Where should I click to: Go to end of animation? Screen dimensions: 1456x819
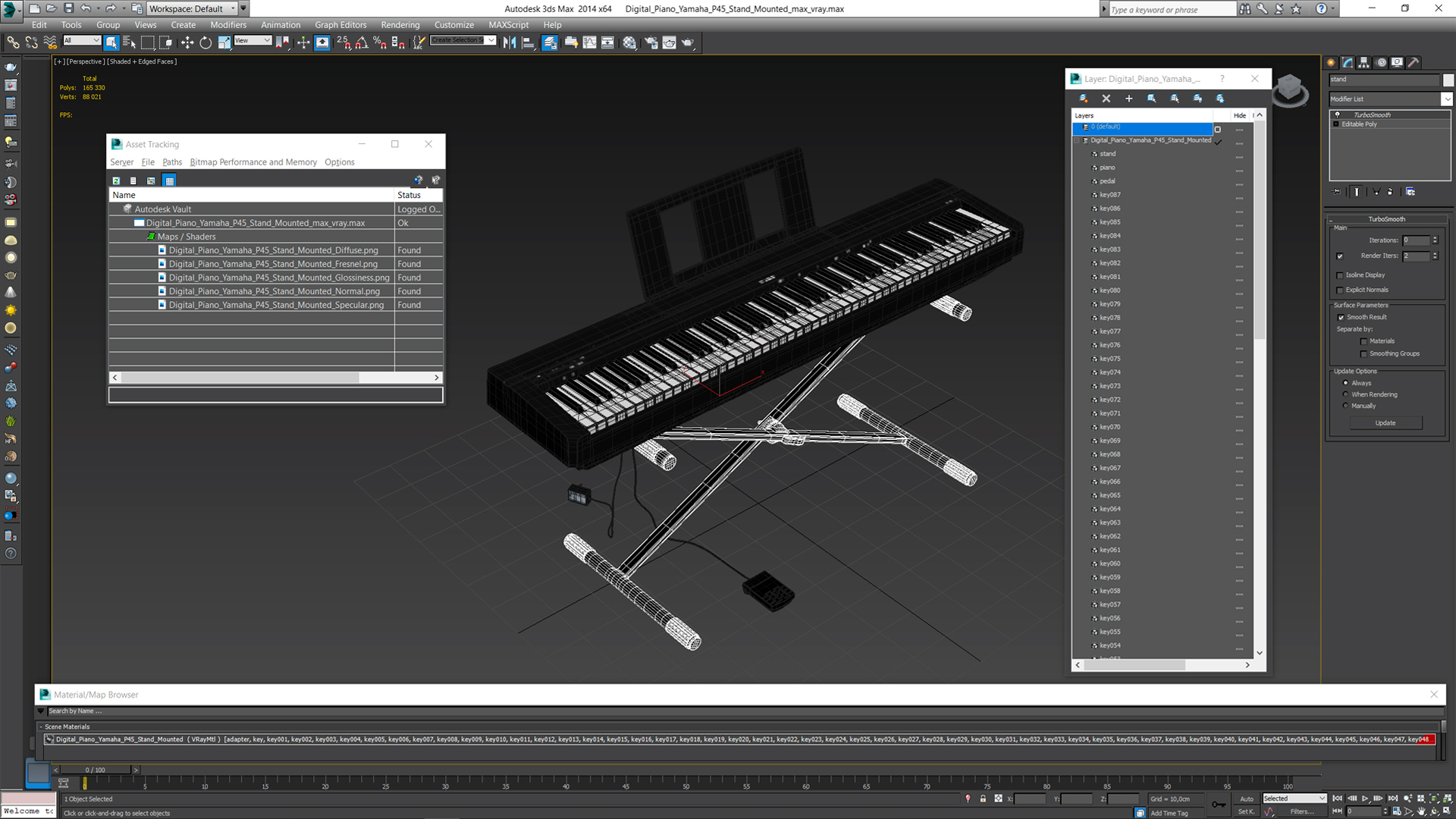pyautogui.click(x=1392, y=799)
